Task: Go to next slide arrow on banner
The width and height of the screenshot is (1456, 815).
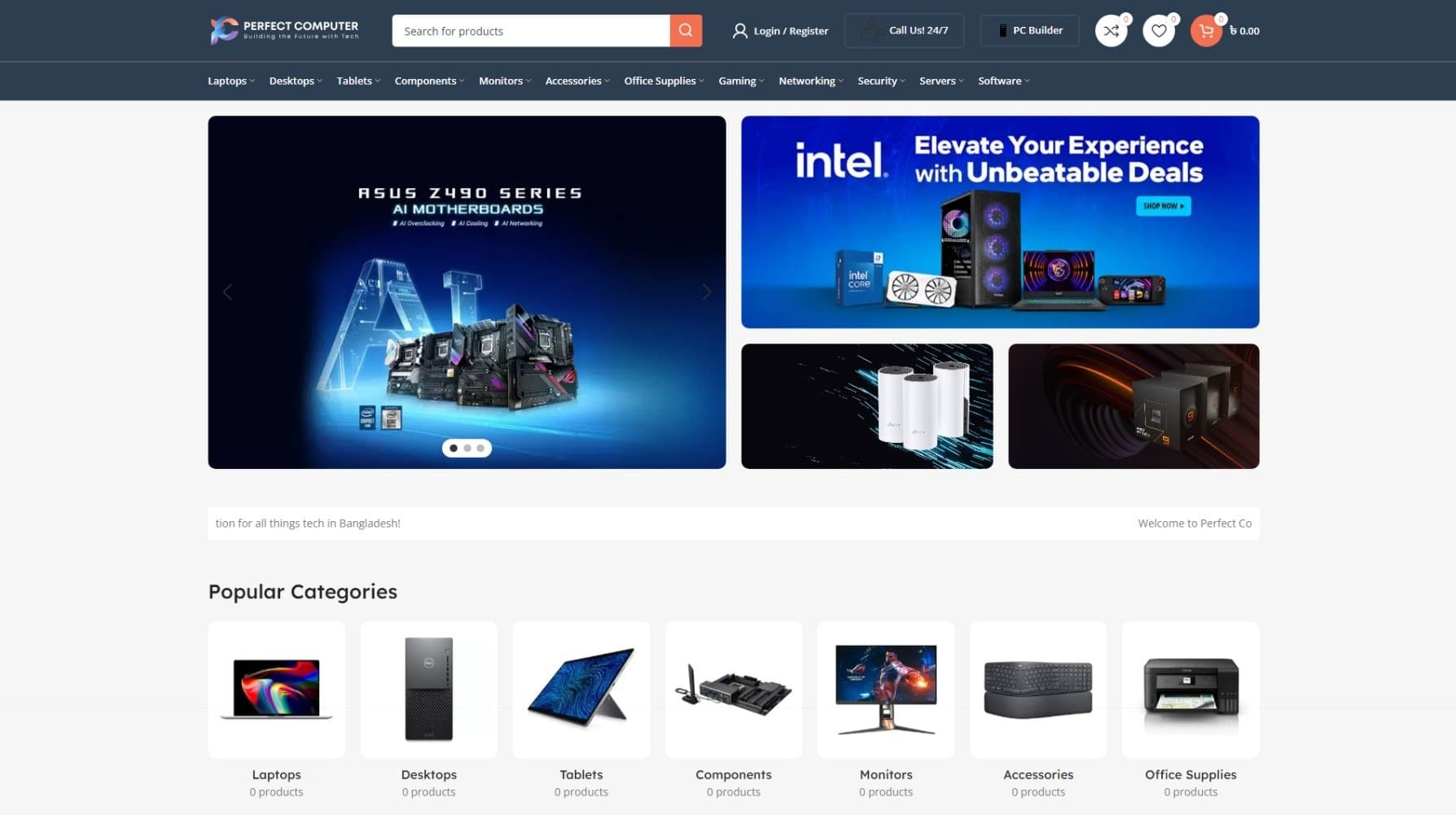Action: click(x=706, y=291)
